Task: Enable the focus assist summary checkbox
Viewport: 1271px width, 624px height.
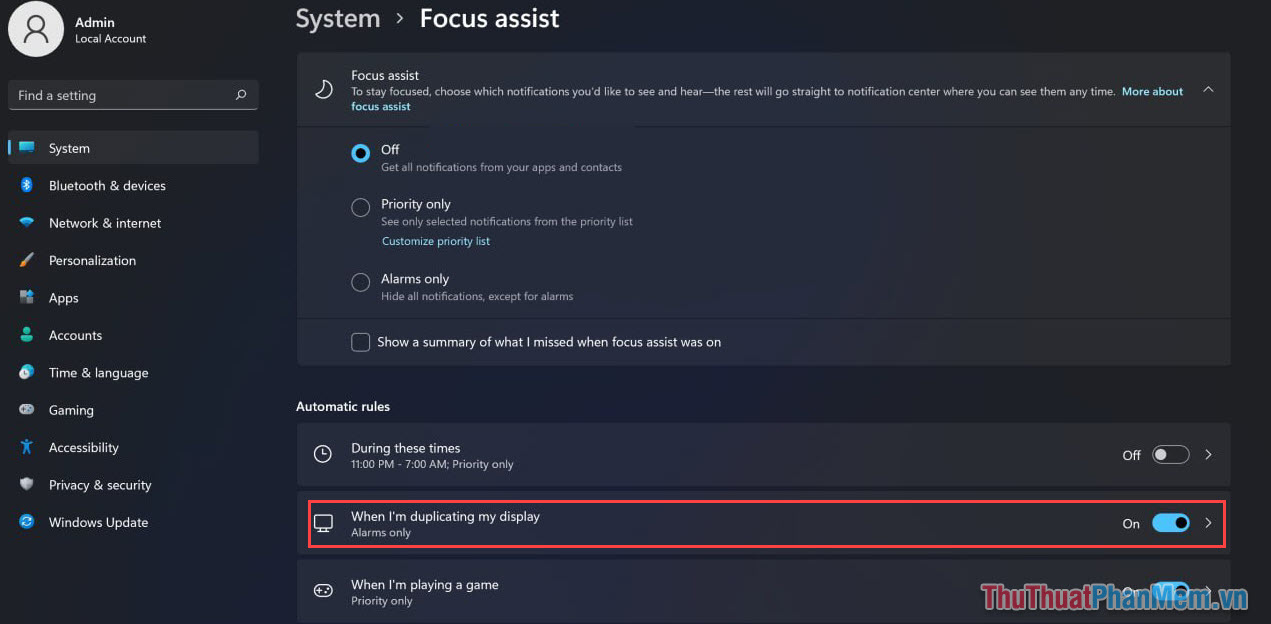Action: [360, 342]
